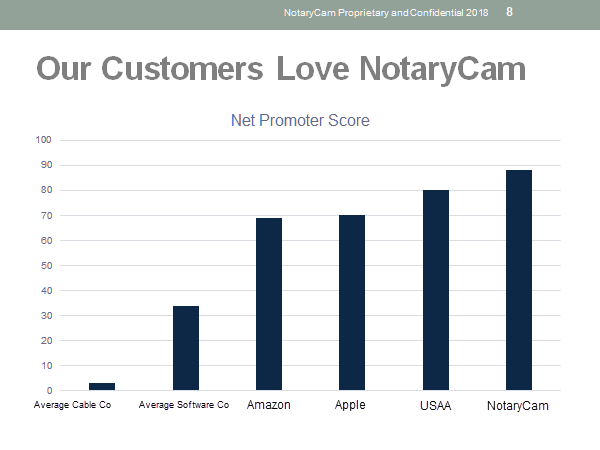Click the y-axis value 60

46,240
